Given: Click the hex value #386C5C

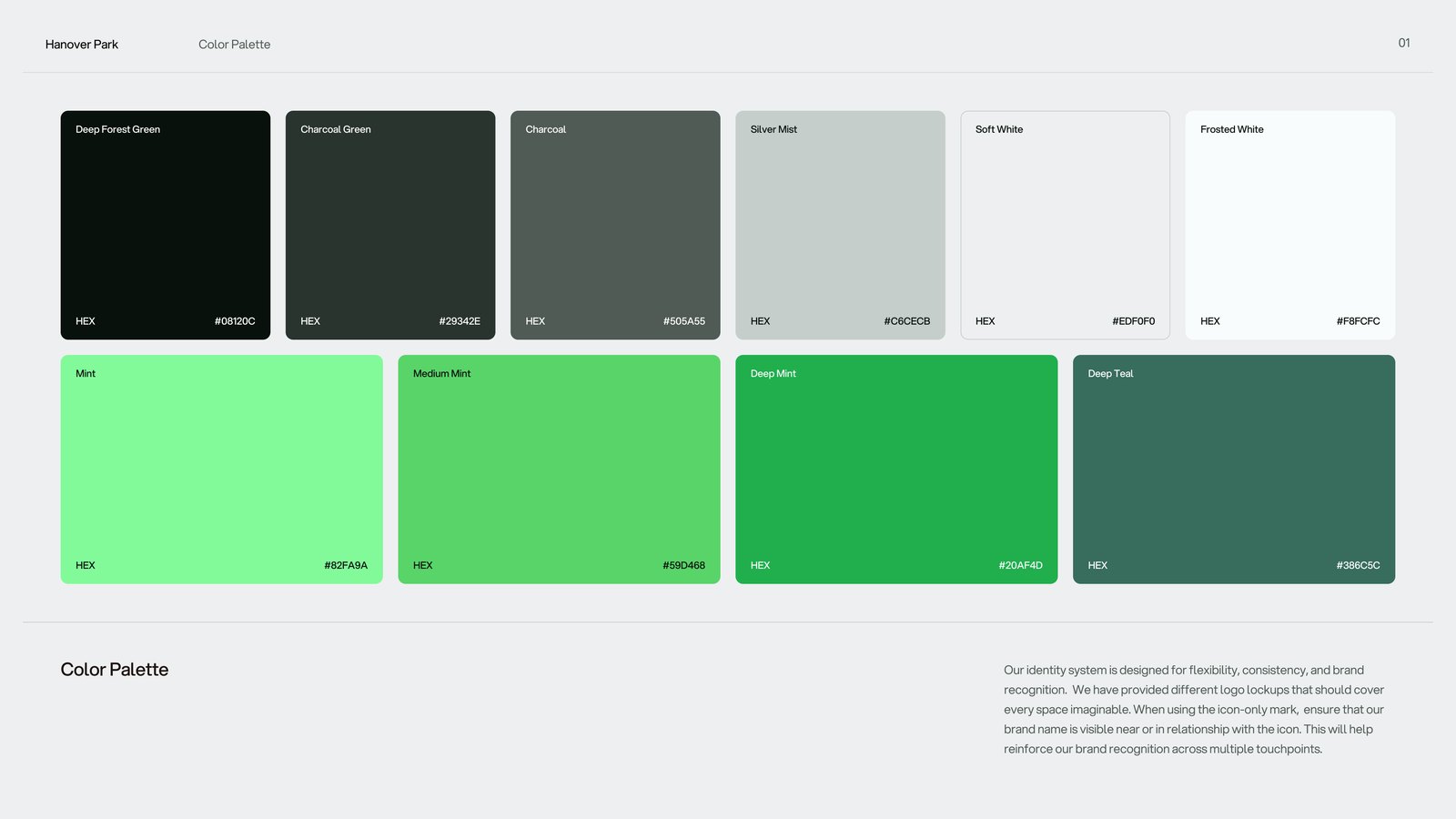Looking at the screenshot, I should pyautogui.click(x=1359, y=565).
